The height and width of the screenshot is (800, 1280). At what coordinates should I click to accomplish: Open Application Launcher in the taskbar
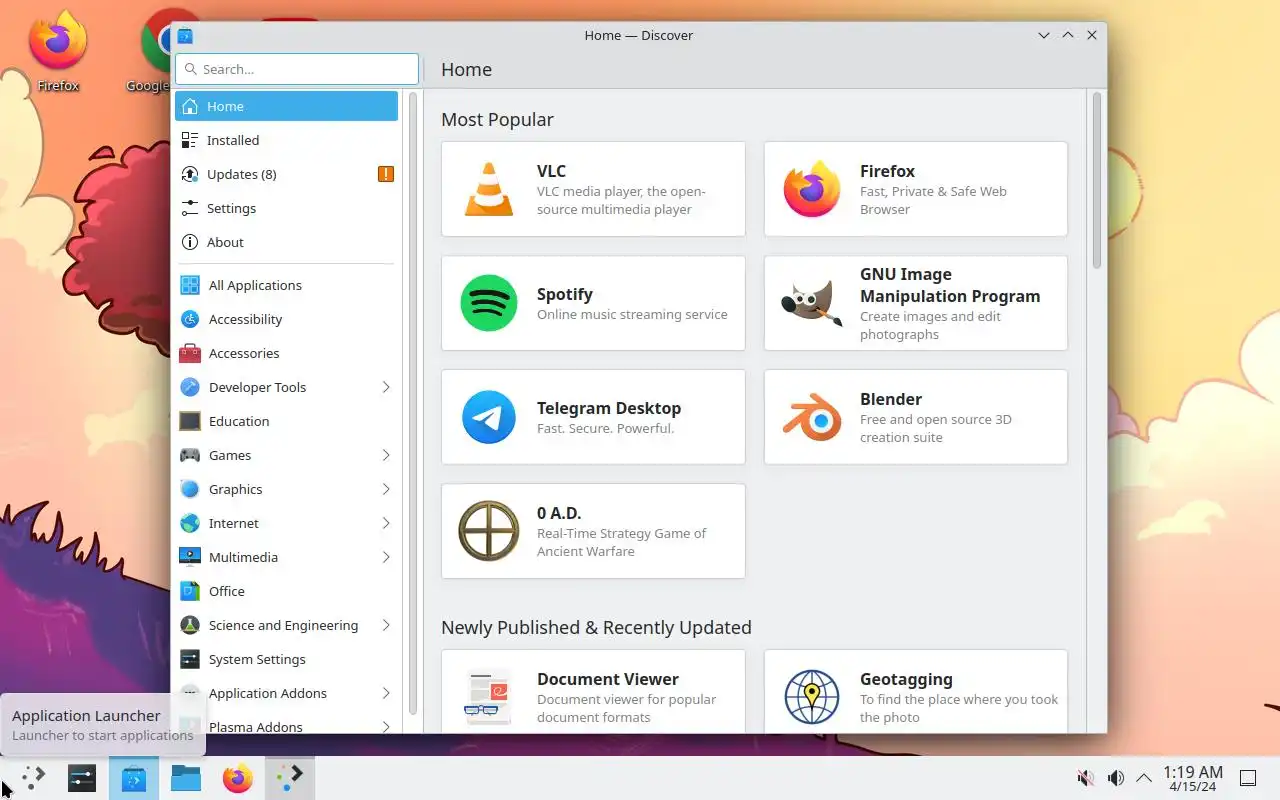coord(32,778)
